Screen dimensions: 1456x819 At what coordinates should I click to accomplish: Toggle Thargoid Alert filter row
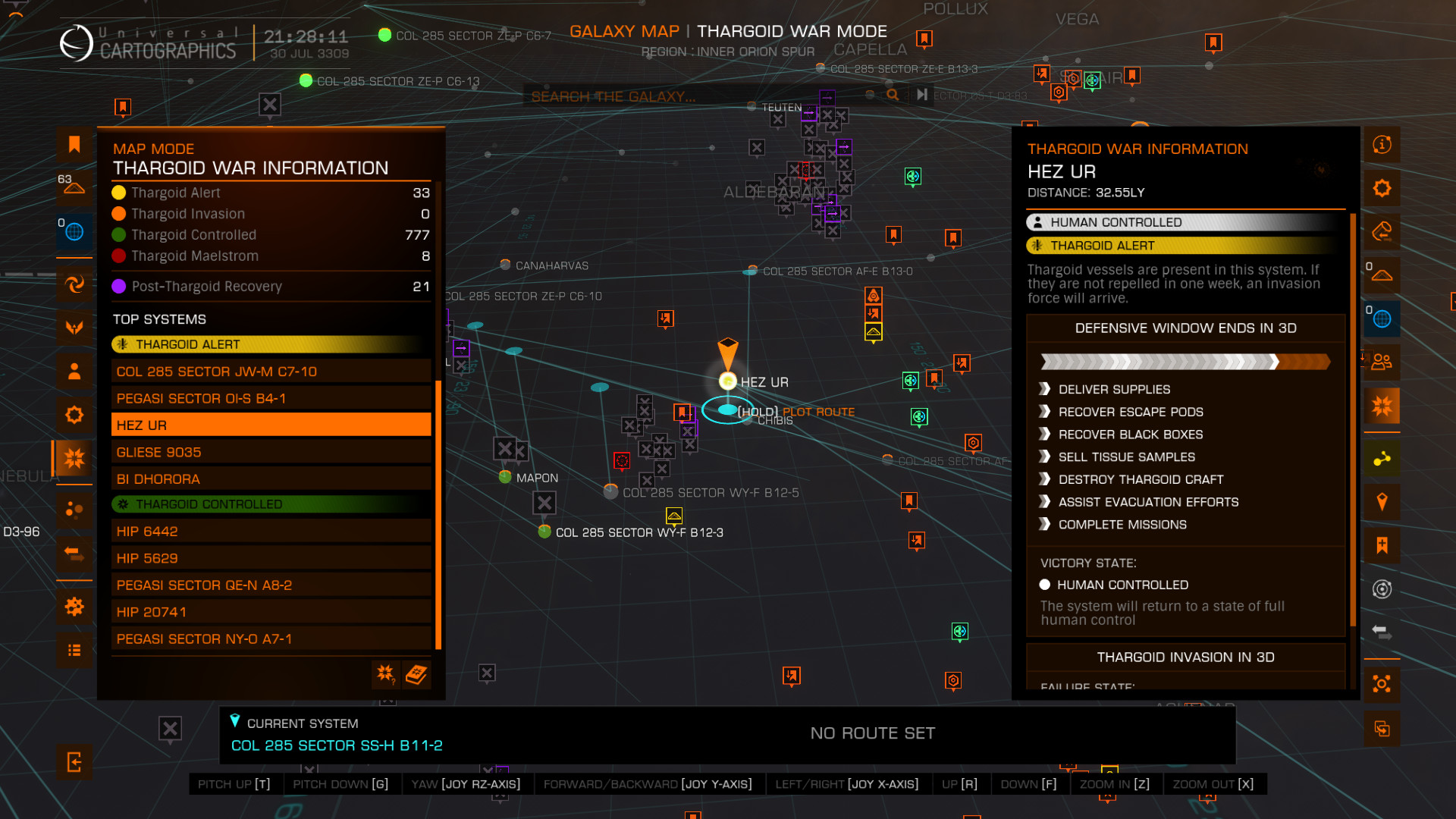point(271,193)
